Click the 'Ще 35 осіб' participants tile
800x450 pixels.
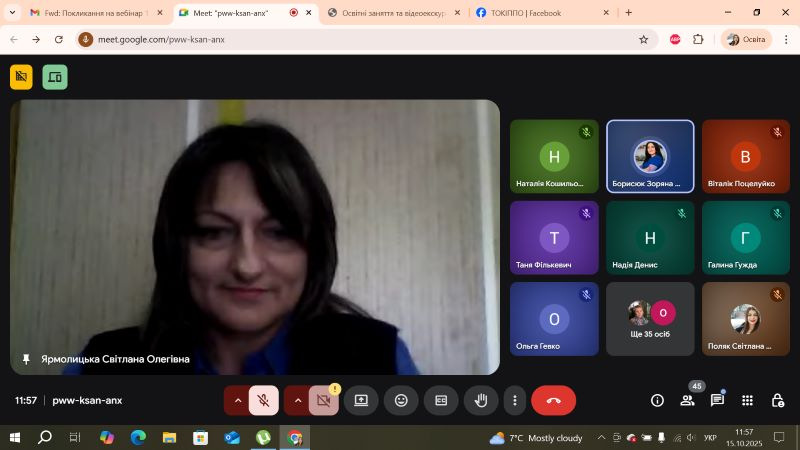point(650,319)
